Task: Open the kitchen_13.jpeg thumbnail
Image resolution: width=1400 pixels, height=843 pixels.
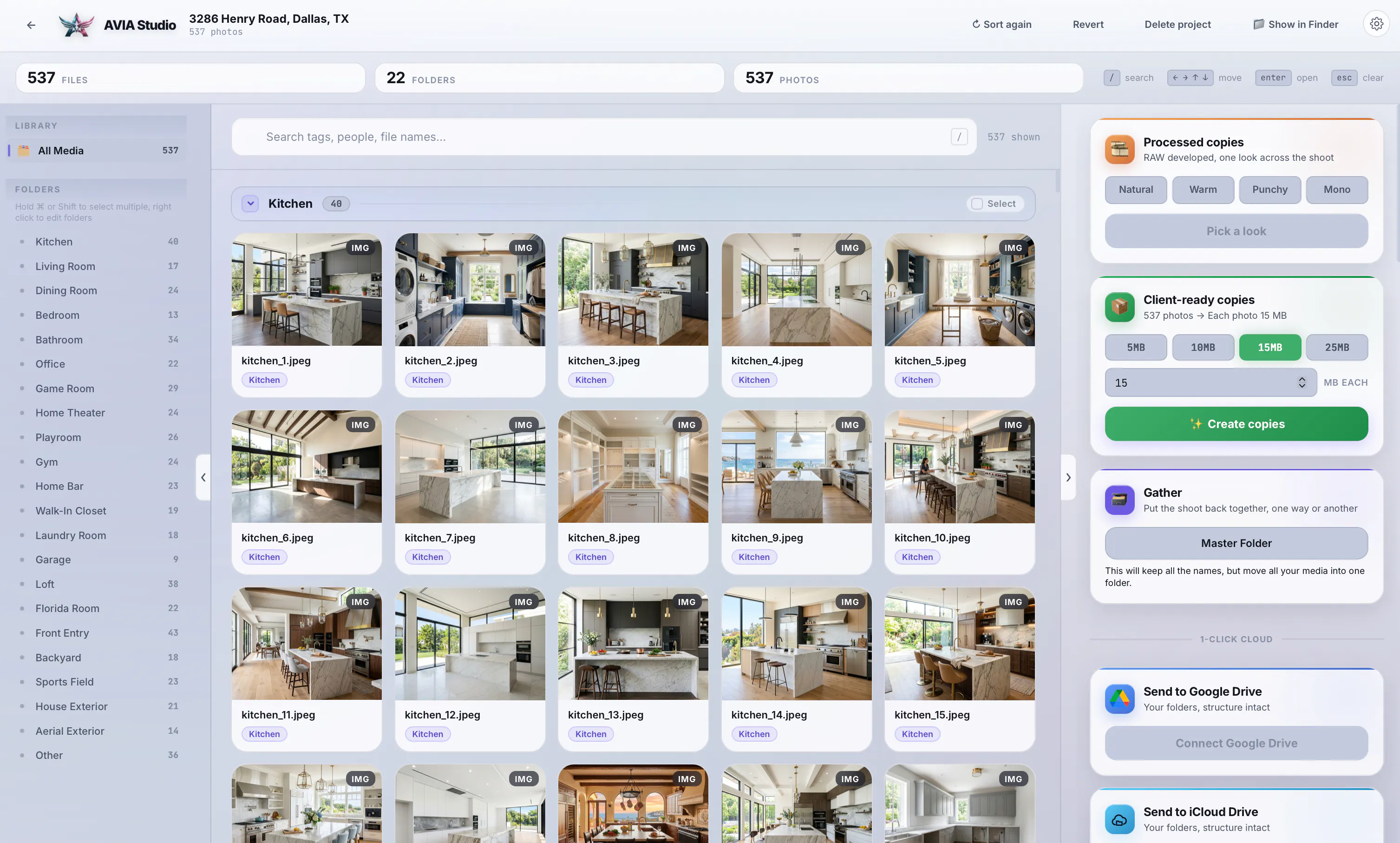Action: 633,644
